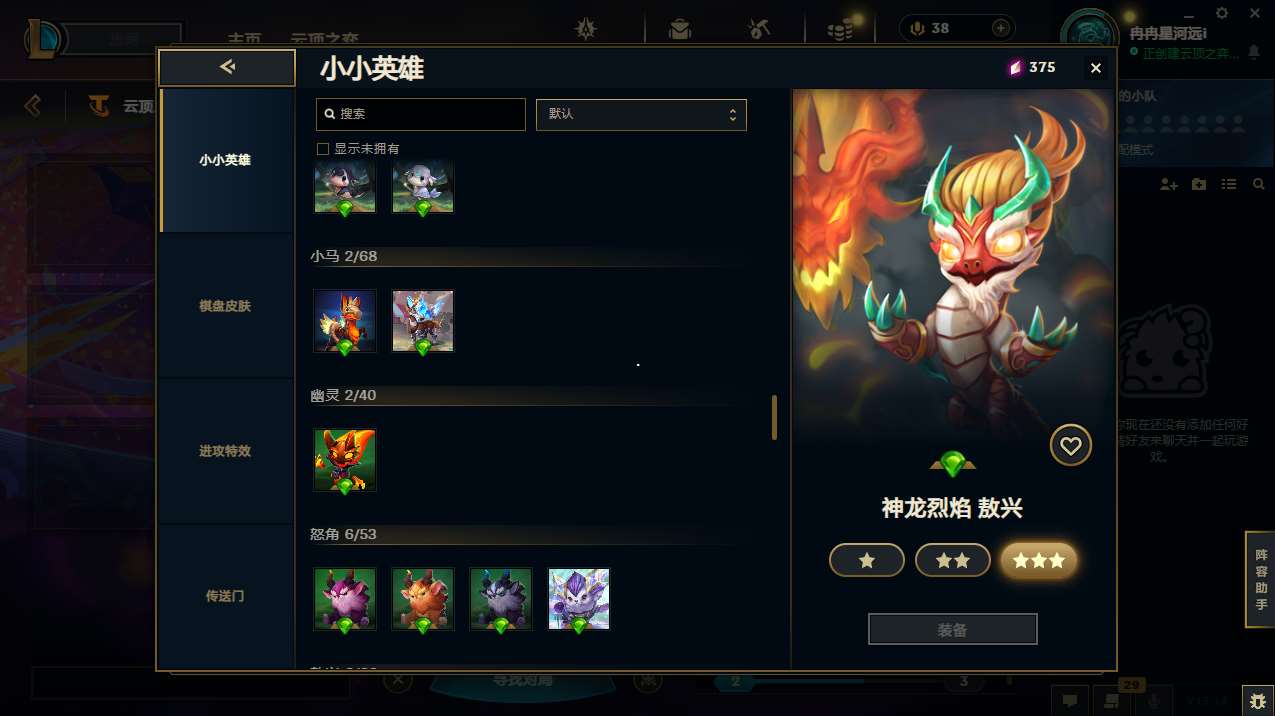
Task: Select the one-star level toggle
Action: (x=867, y=561)
